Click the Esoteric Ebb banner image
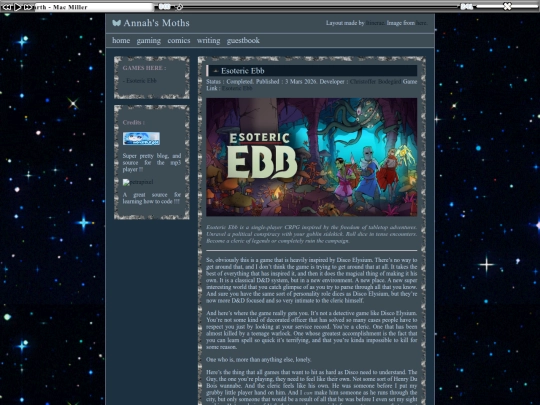540x405 pixels. 311,157
